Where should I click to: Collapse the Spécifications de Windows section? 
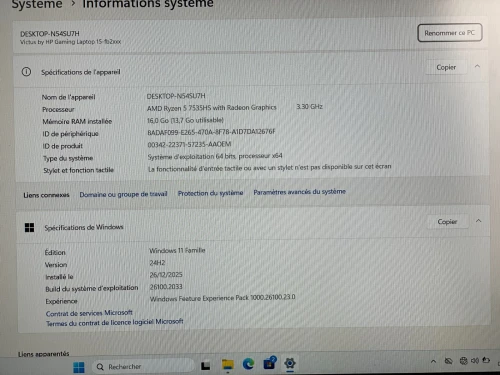[478, 221]
